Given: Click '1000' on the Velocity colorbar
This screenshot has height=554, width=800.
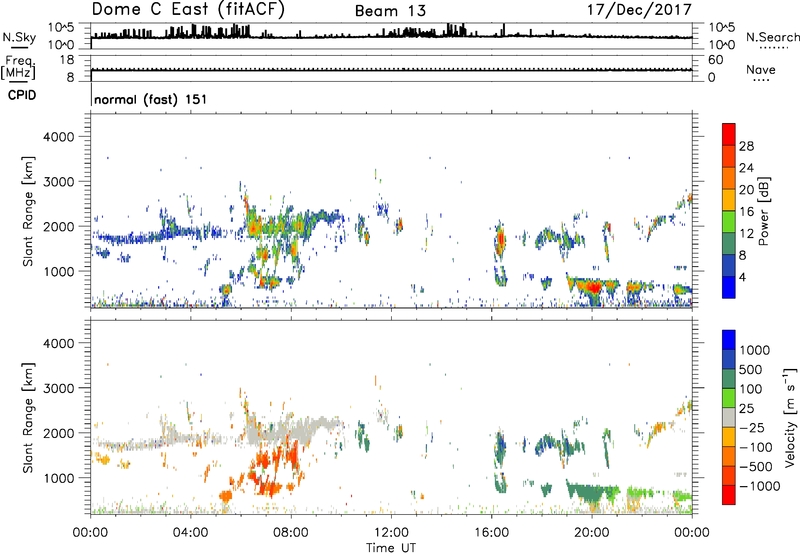Looking at the screenshot, I should click(755, 350).
